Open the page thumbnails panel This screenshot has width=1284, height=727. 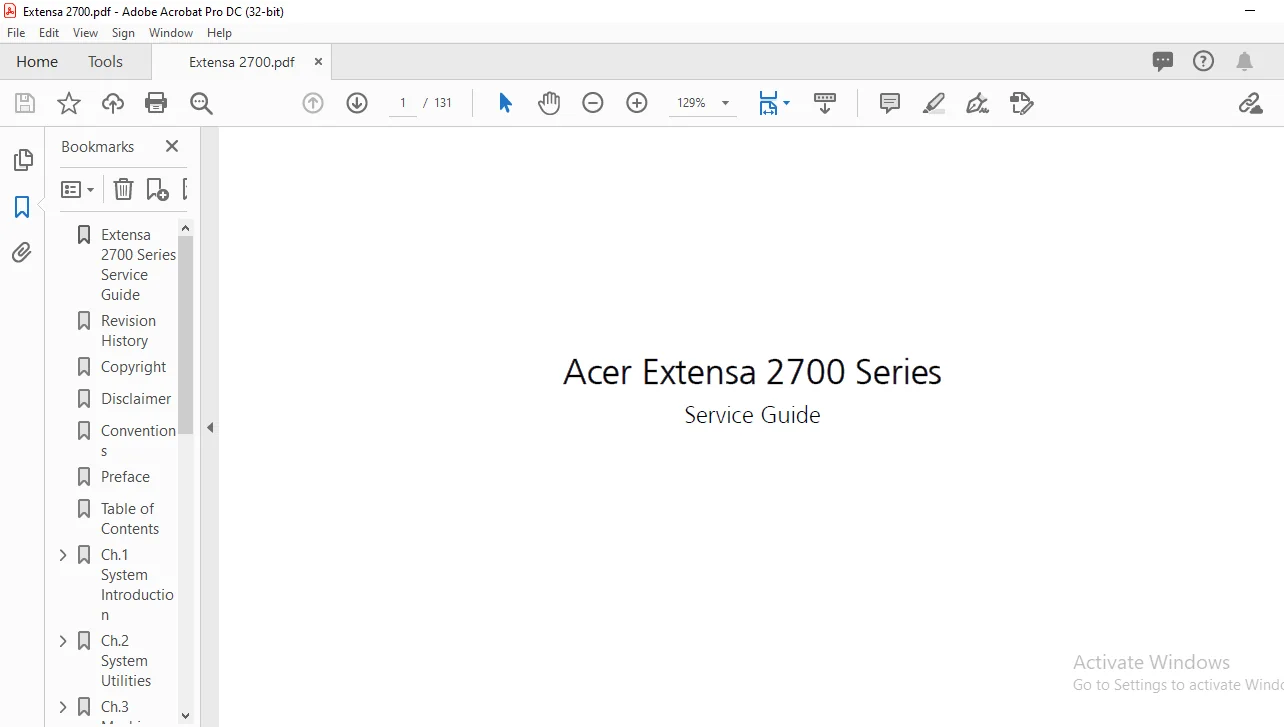(22, 160)
